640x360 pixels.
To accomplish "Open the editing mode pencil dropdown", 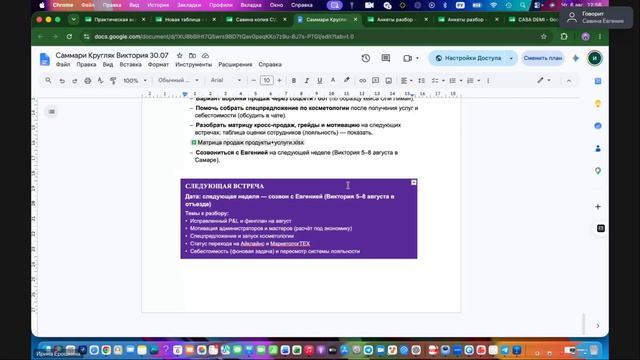I will tap(544, 80).
